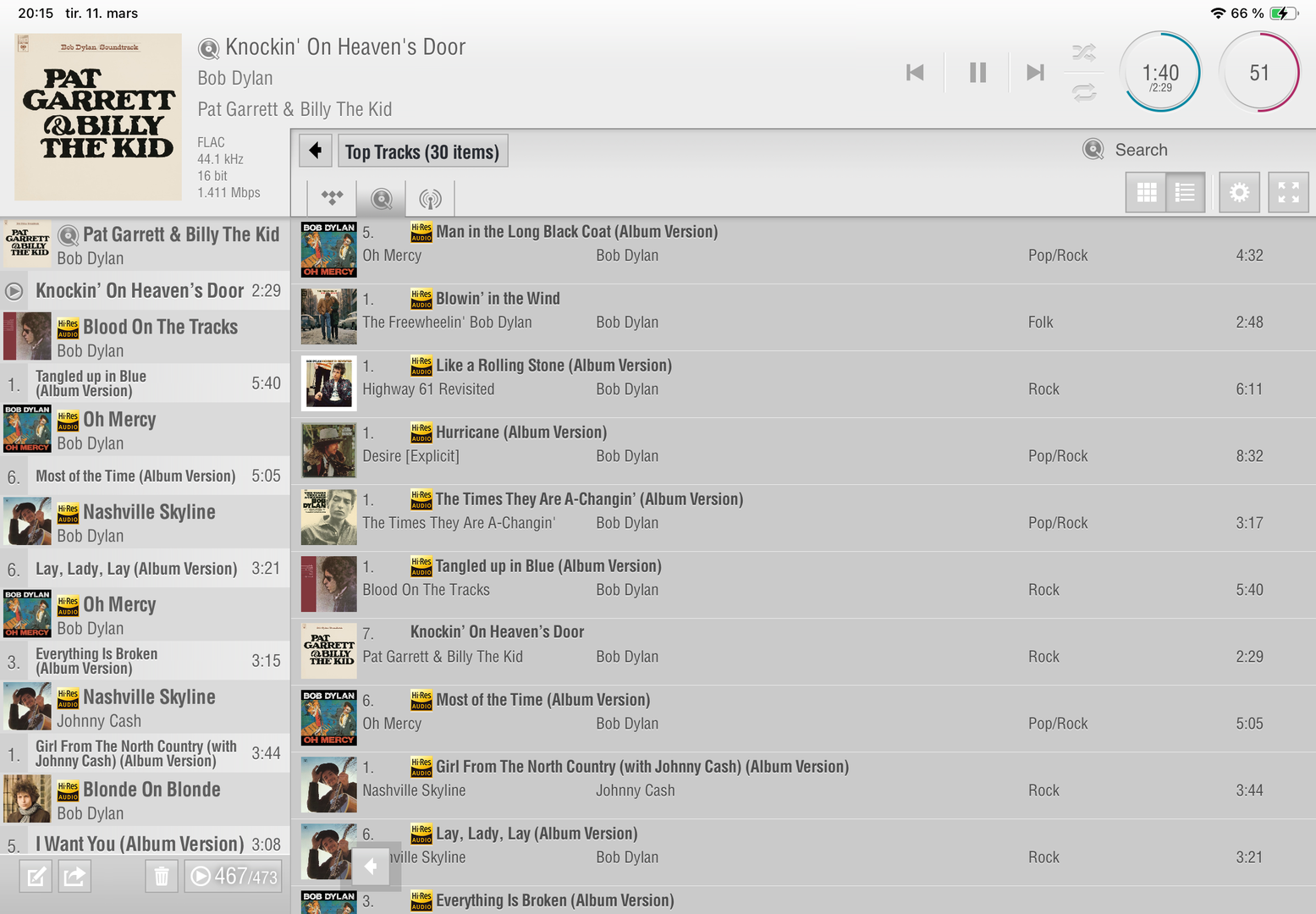Open the settings gear
This screenshot has height=914, width=1316.
coord(1239,193)
